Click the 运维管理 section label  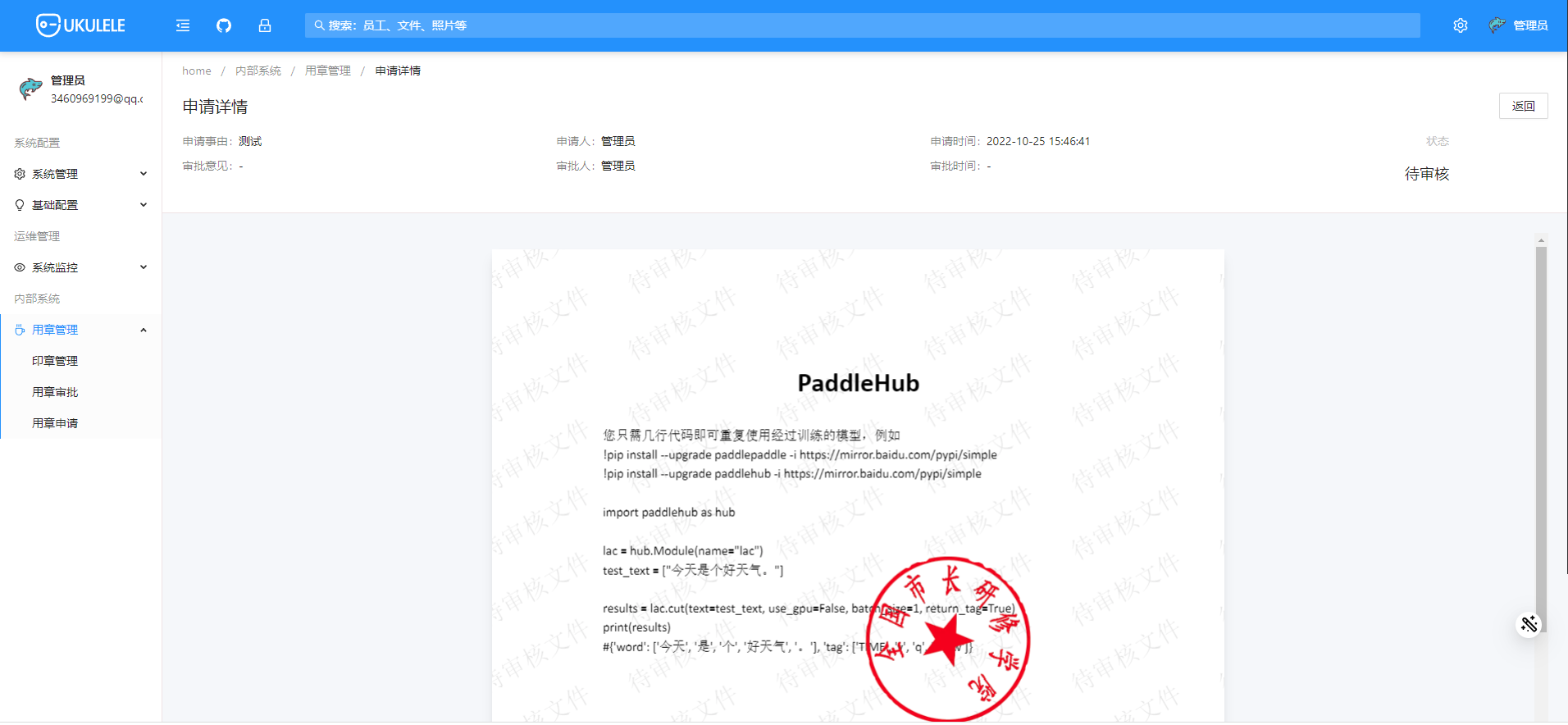click(x=37, y=236)
